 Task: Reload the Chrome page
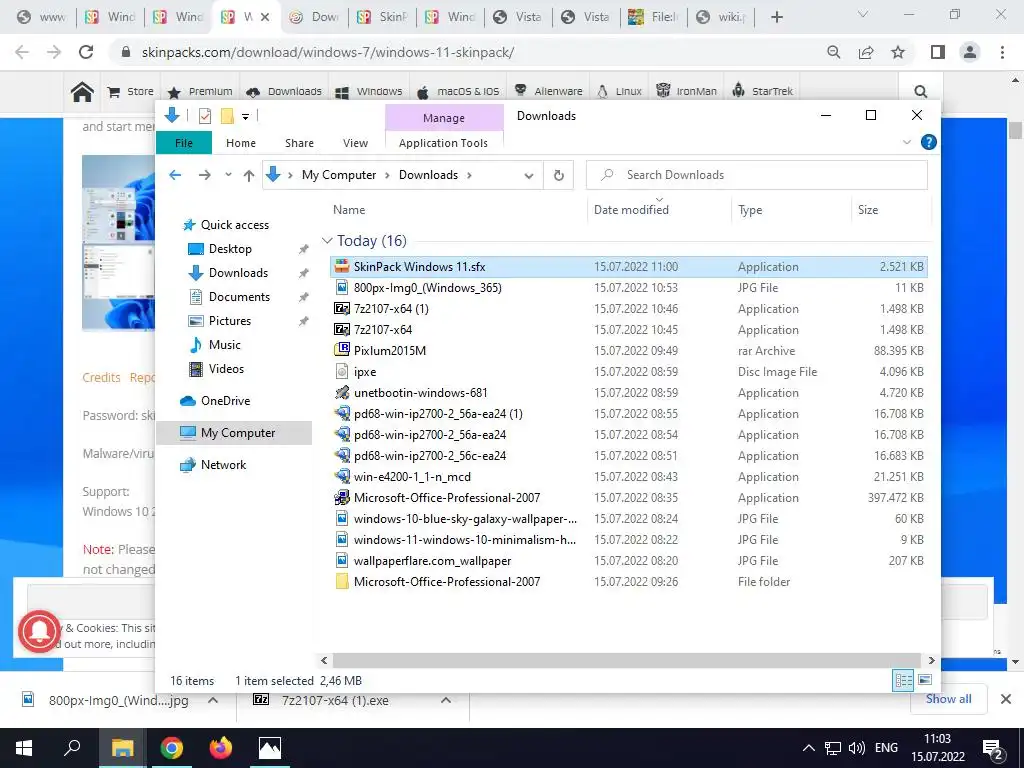pos(86,52)
